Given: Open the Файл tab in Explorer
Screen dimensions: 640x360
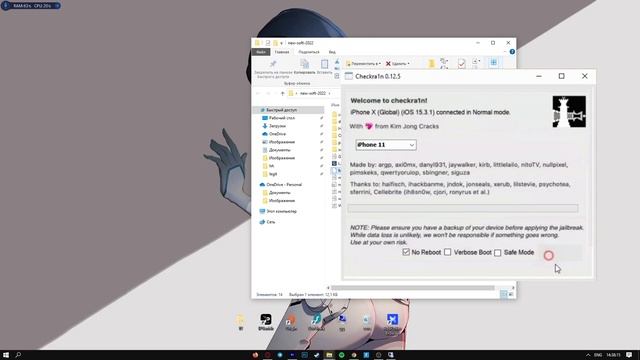Looking at the screenshot, I should (x=261, y=52).
